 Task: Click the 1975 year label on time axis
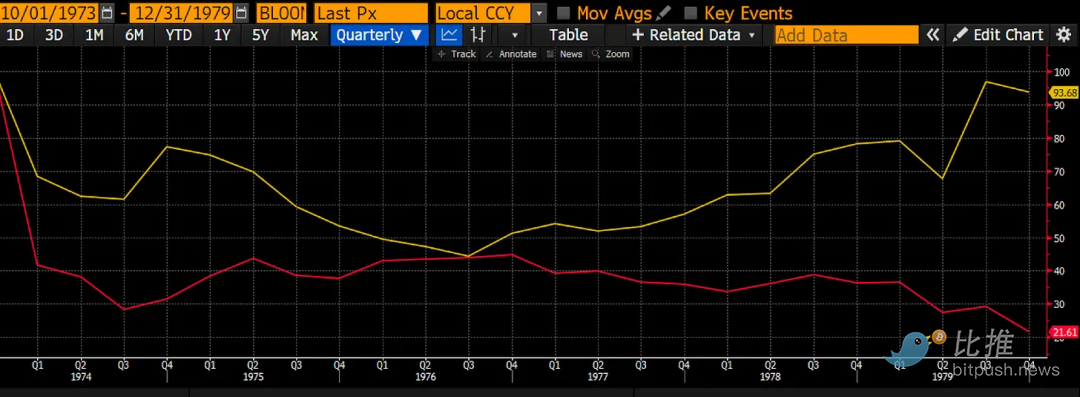coord(253,378)
